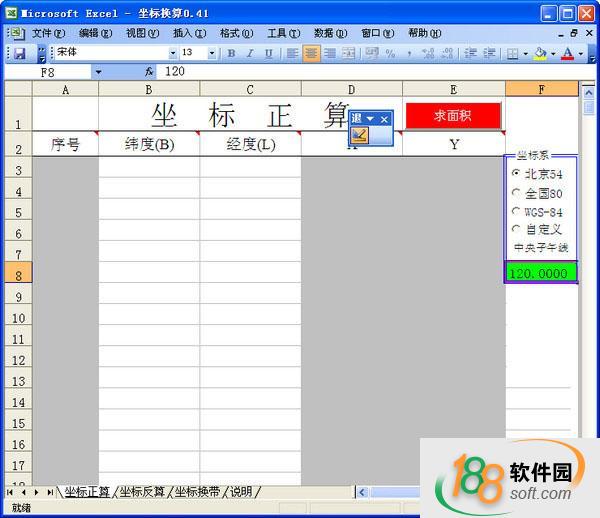The height and width of the screenshot is (518, 600).
Task: Toggle italic formatting
Action: tap(250, 53)
